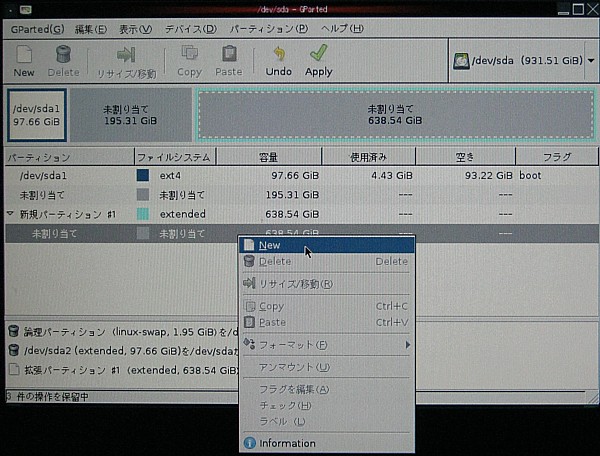Click the extended 638.54 GiB capacity cell
This screenshot has height=456, width=600.
pyautogui.click(x=292, y=214)
